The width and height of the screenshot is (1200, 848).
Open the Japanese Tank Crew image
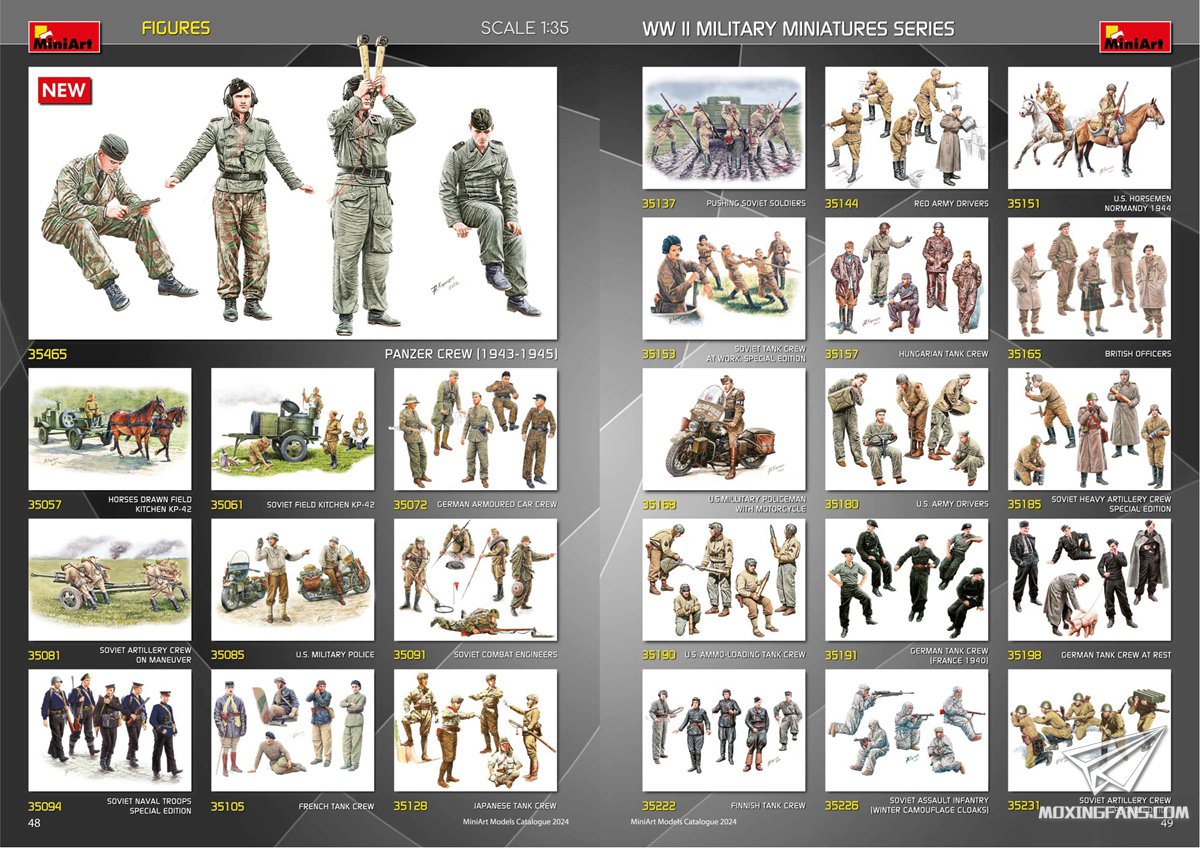point(475,731)
